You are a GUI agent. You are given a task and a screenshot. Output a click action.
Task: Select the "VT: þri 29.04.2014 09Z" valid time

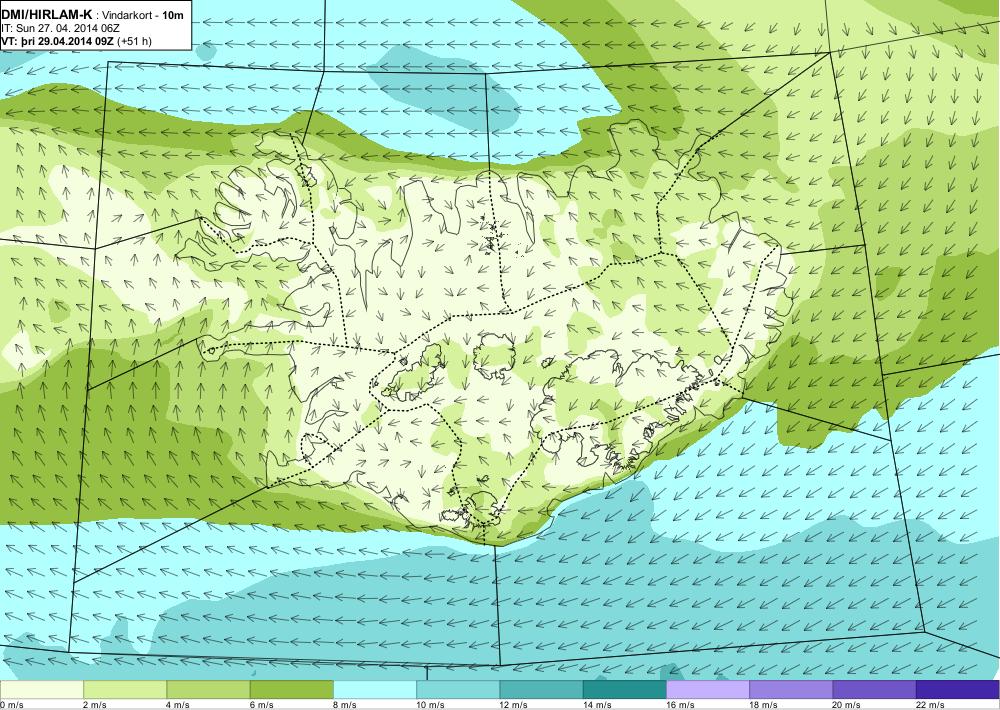pyautogui.click(x=59, y=41)
